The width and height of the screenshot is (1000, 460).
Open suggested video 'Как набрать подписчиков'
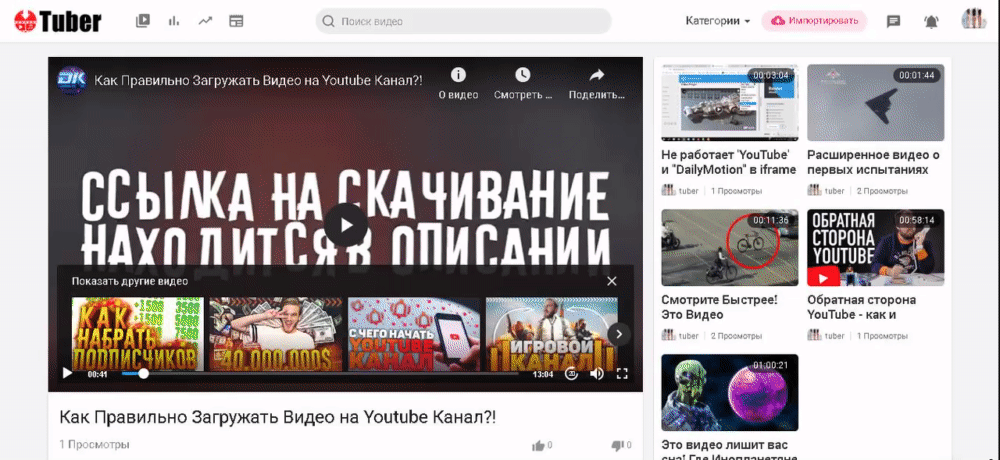tap(138, 334)
